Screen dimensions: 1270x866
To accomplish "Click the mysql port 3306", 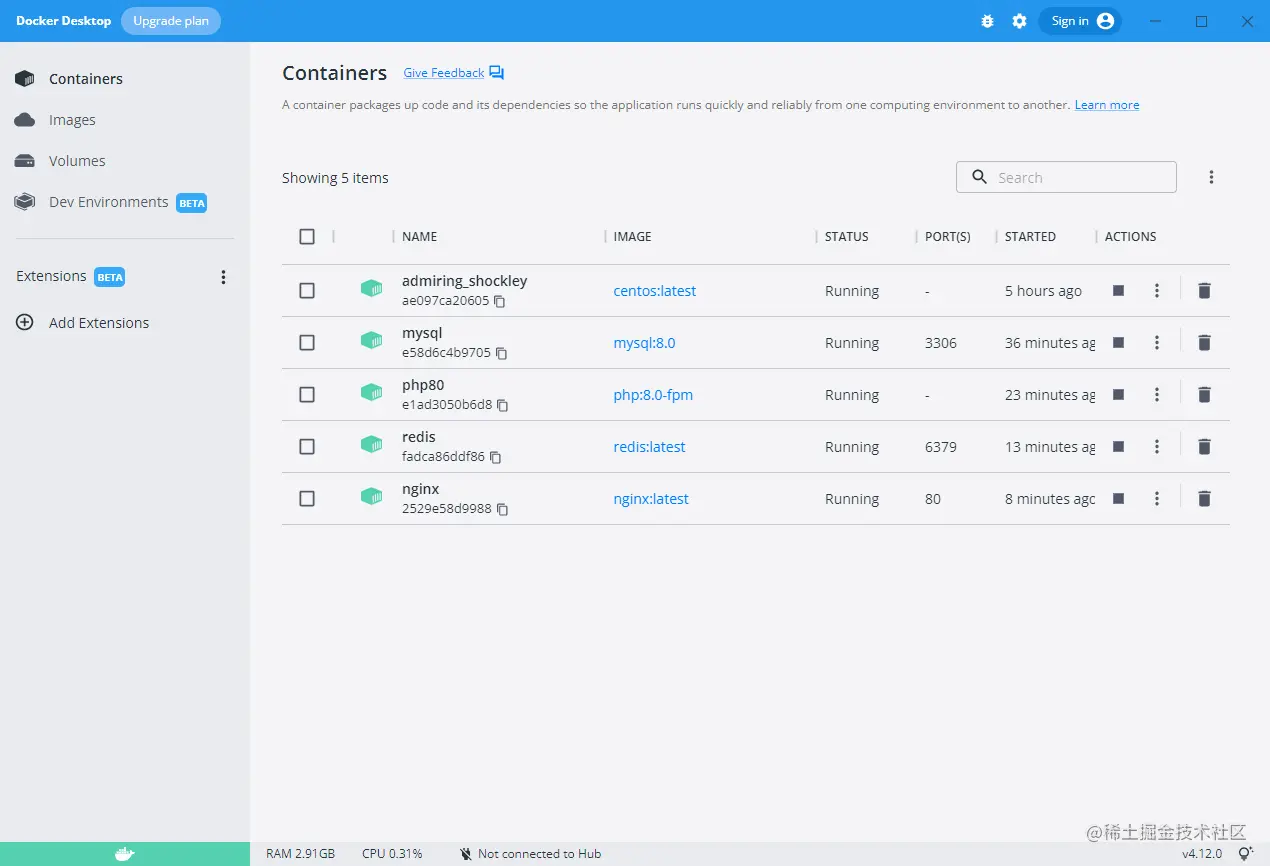I will pos(941,343).
